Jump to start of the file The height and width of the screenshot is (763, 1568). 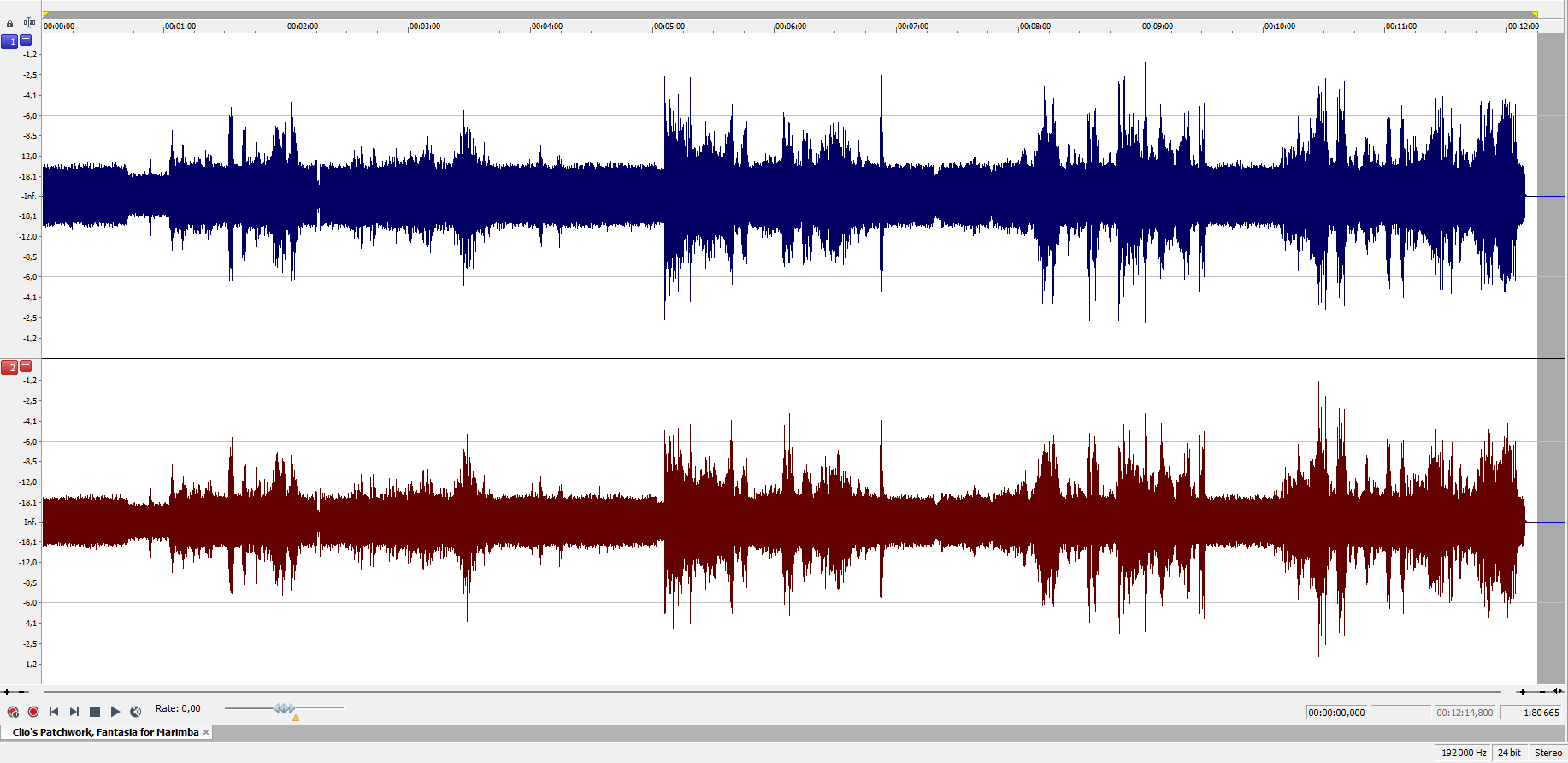(x=54, y=712)
